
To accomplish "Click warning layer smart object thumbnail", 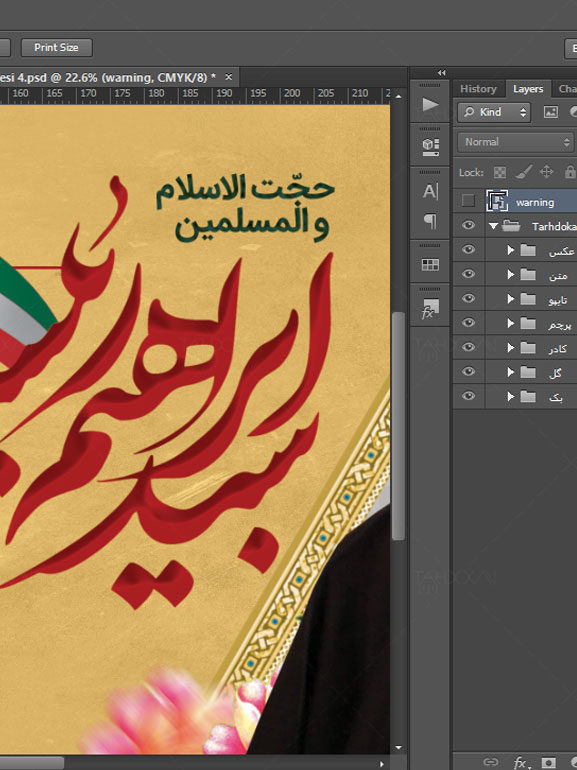I will click(x=497, y=201).
